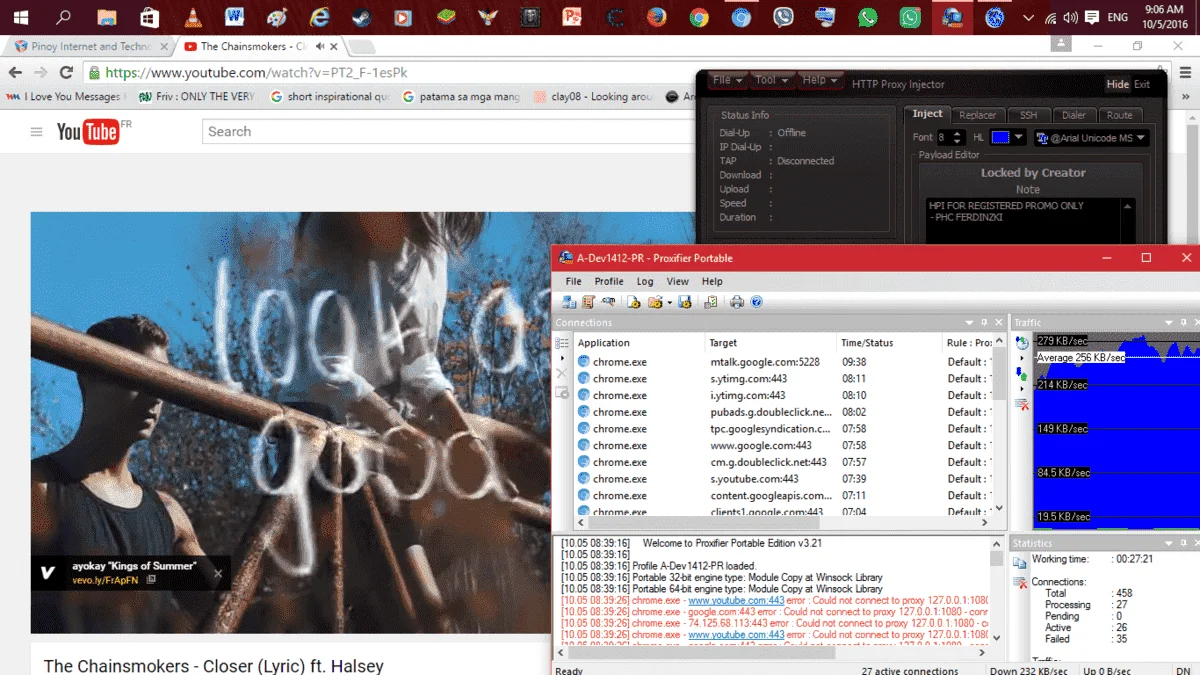Viewport: 1200px width, 675px height.
Task: Switch to the Route tab in Proxy Injector
Action: (1119, 115)
